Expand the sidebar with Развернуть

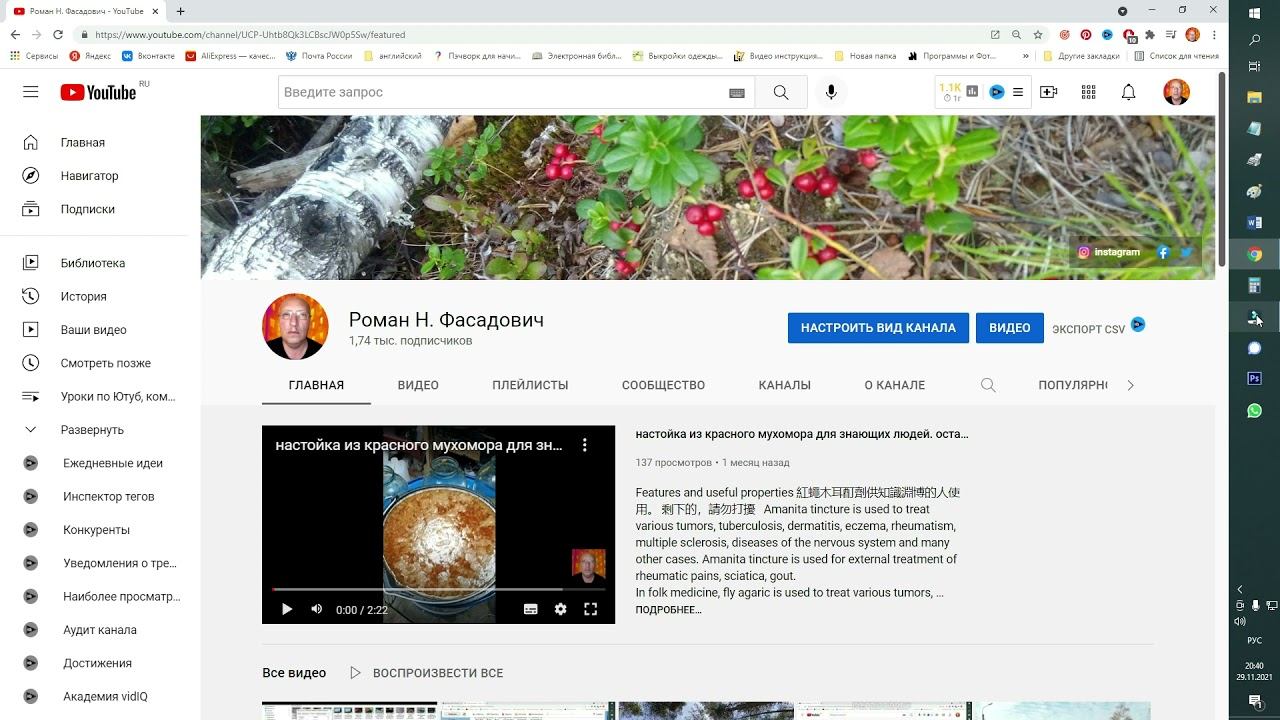click(94, 430)
